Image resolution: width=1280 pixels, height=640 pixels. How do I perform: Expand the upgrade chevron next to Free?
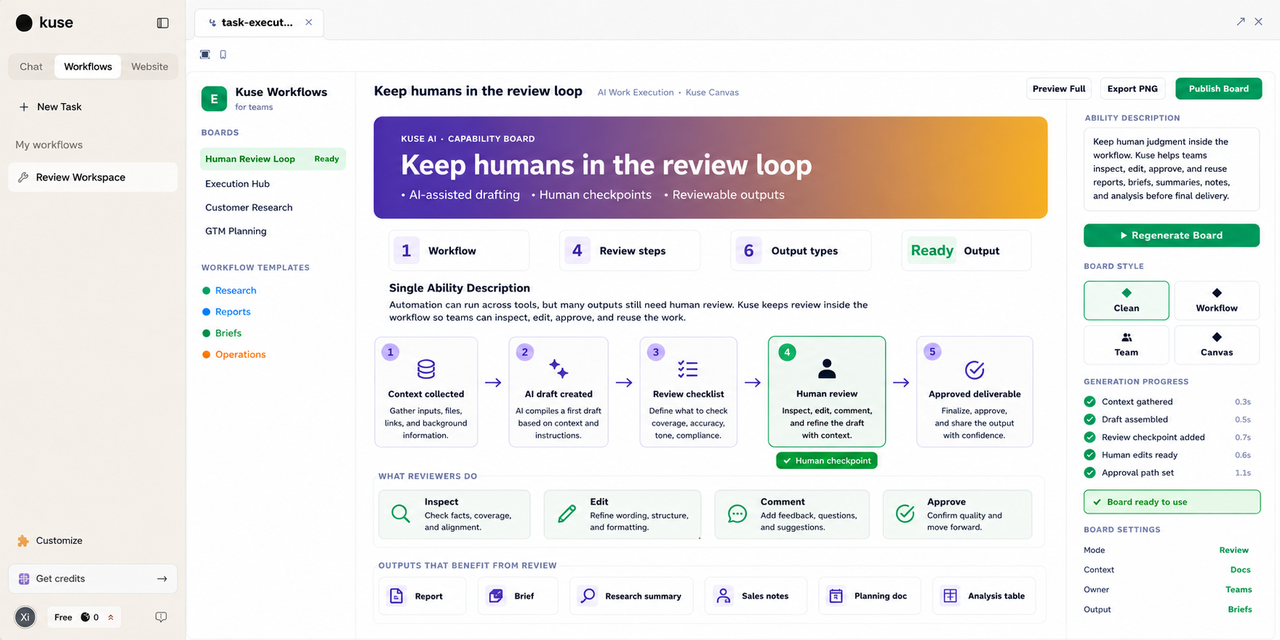tap(110, 618)
